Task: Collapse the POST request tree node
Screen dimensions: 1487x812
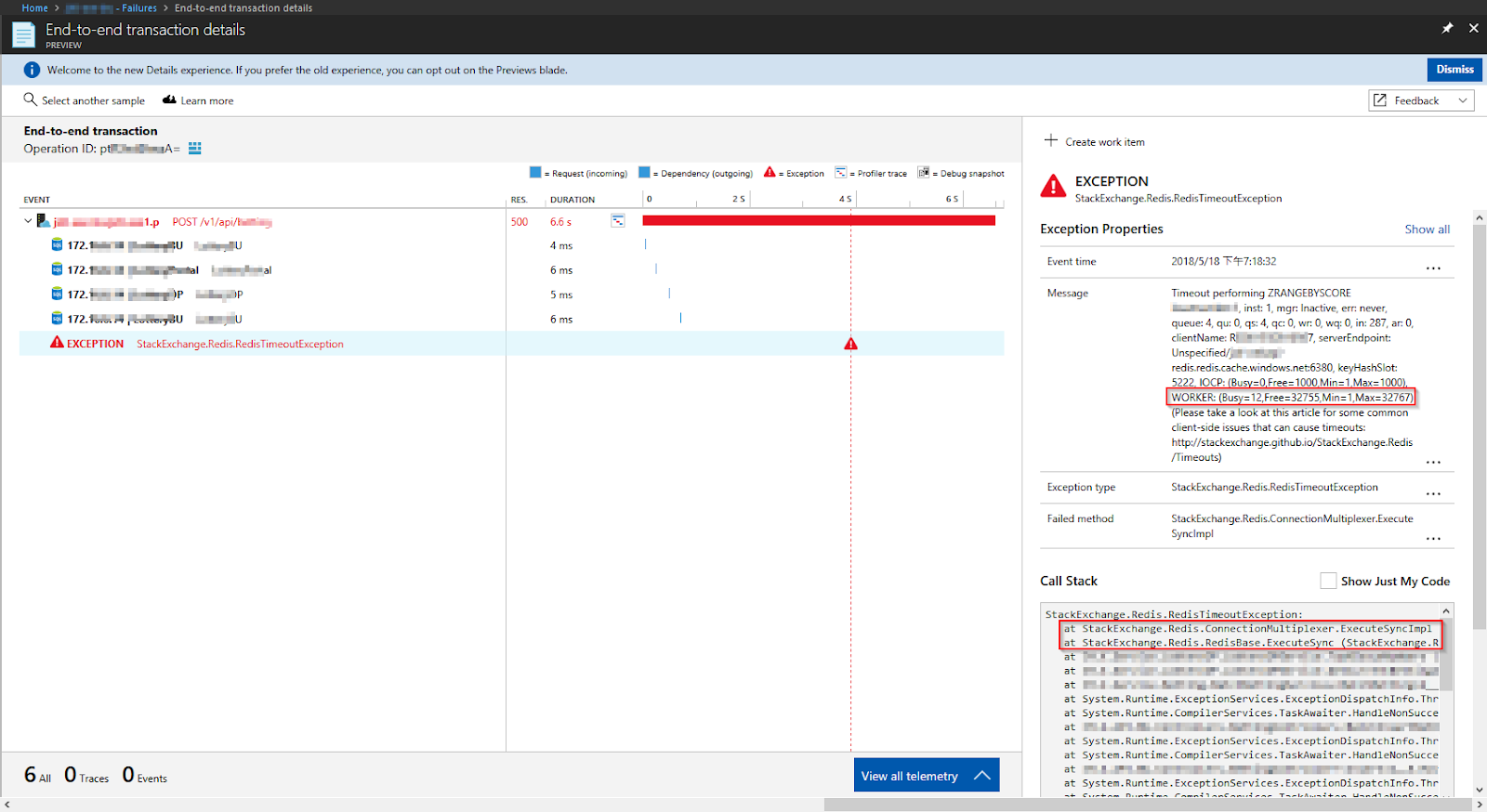Action: [28, 221]
